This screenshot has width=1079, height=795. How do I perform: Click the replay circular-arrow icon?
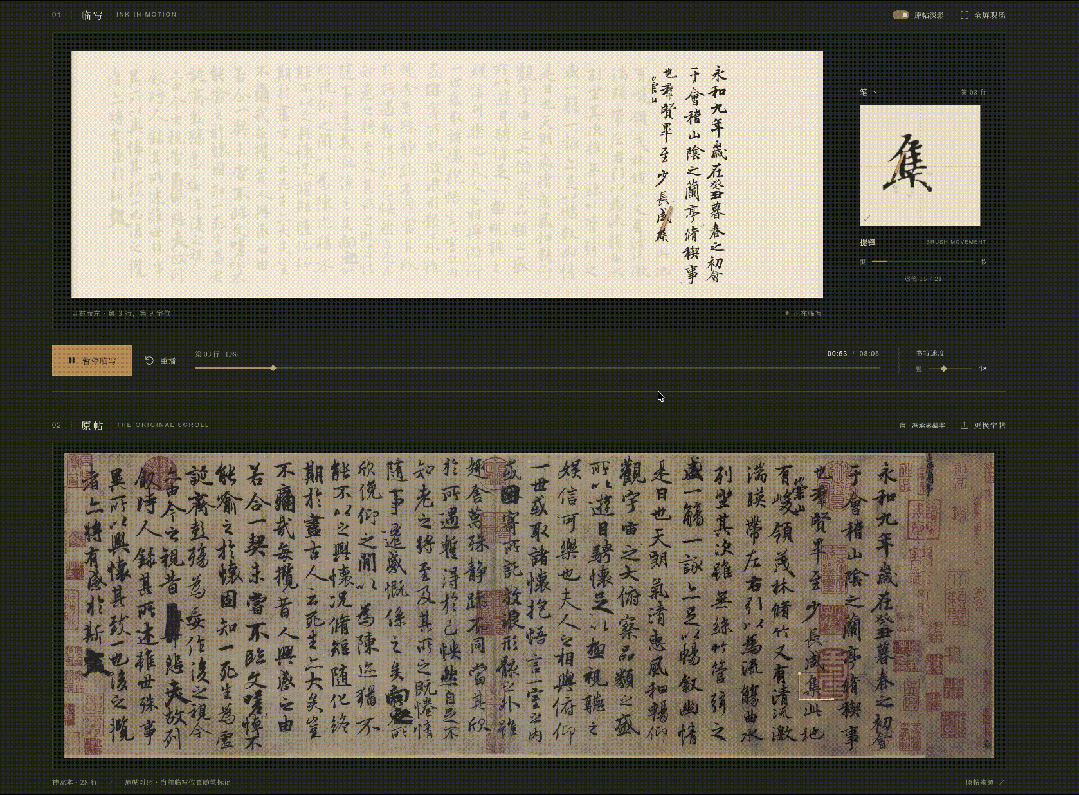click(x=149, y=361)
